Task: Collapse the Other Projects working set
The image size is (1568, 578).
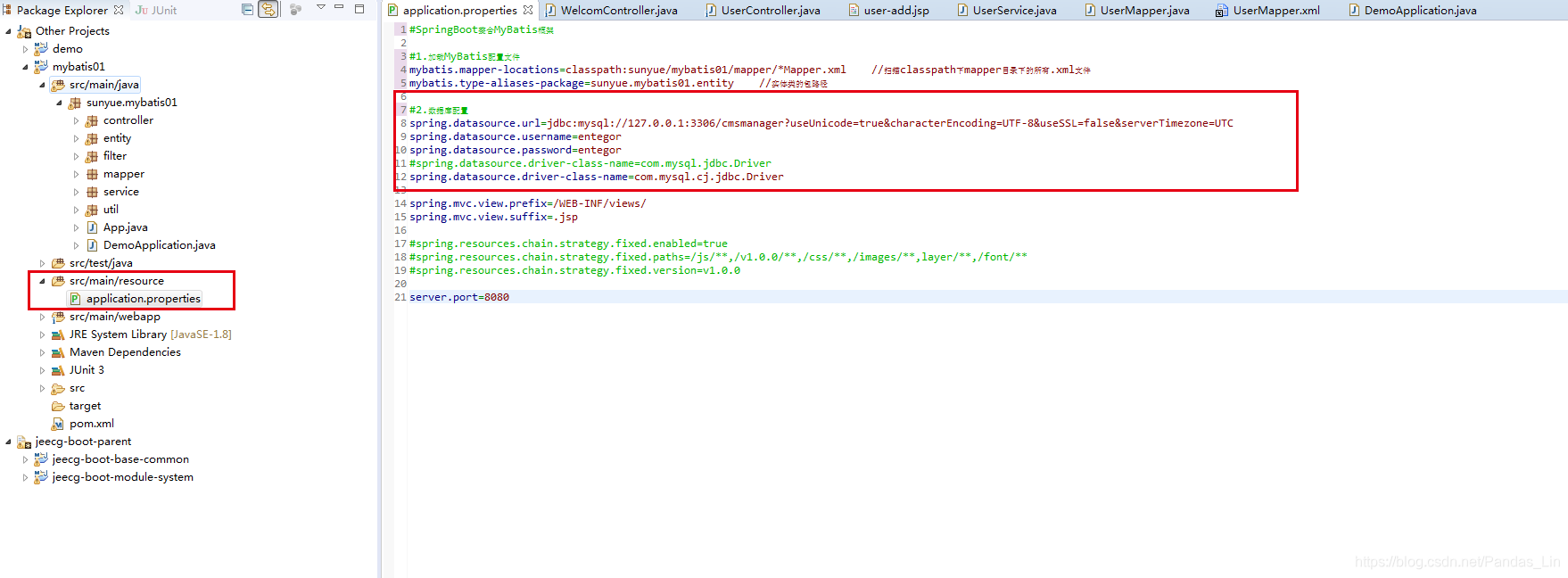Action: 9,31
